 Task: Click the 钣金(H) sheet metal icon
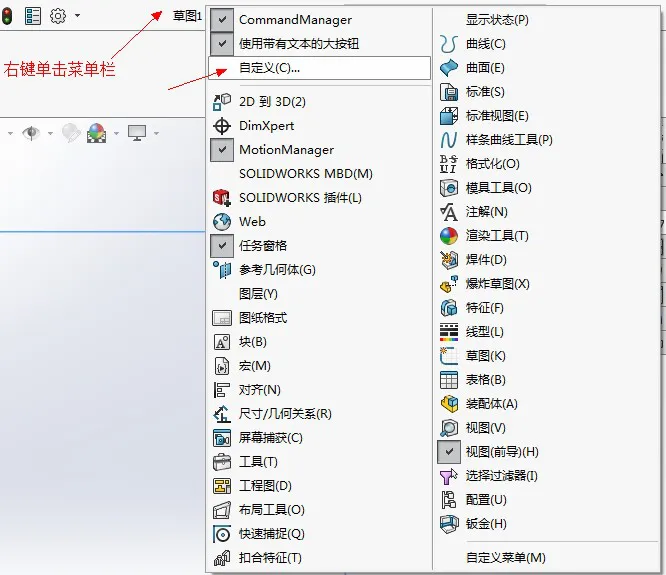[x=449, y=524]
